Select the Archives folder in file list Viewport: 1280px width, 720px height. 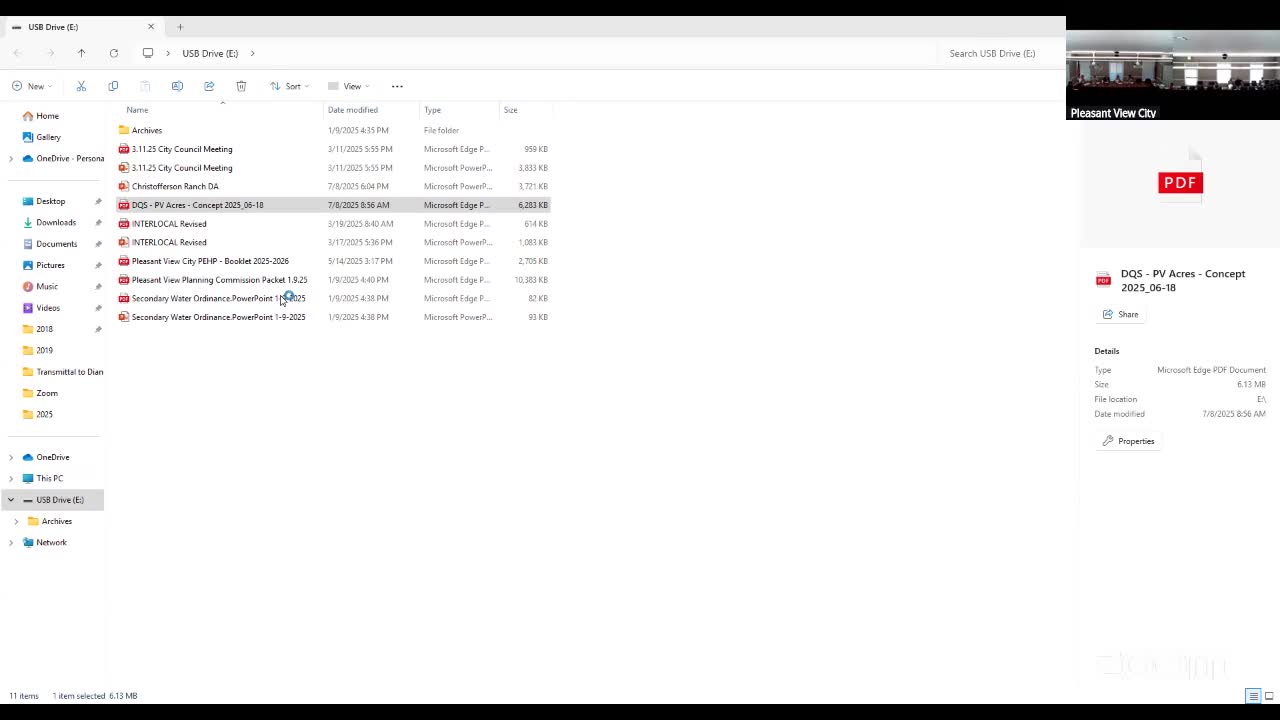[x=334, y=130]
